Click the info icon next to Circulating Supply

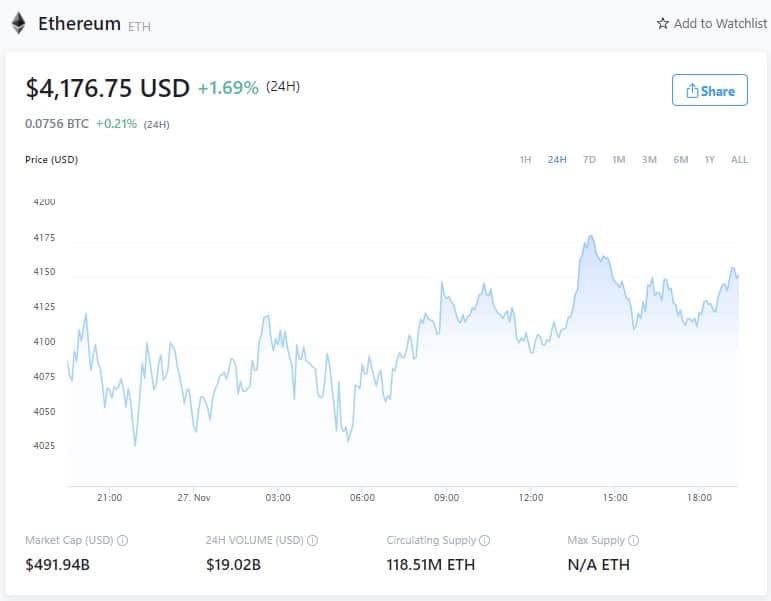click(x=484, y=540)
